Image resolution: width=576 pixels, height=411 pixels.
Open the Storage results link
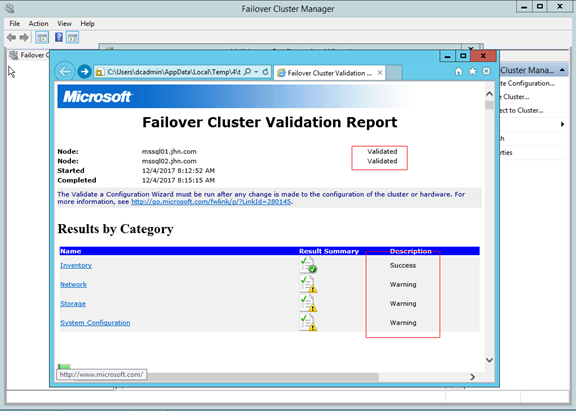click(73, 303)
